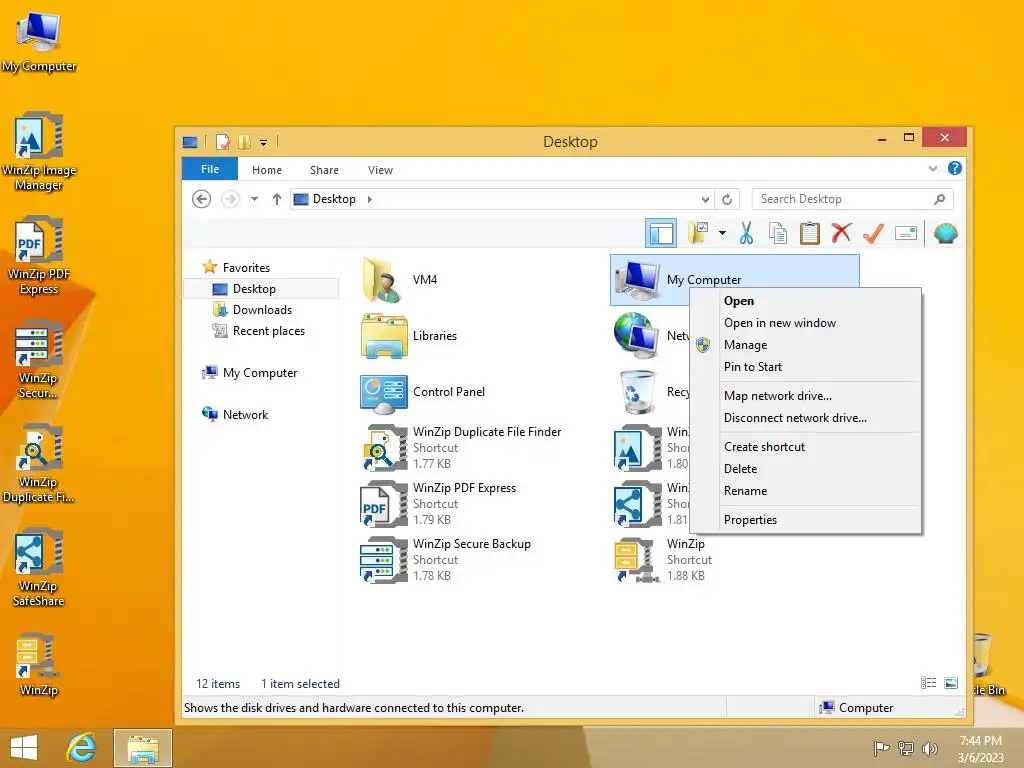Select the VM4 user folder
1024x768 pixels.
[x=400, y=280]
